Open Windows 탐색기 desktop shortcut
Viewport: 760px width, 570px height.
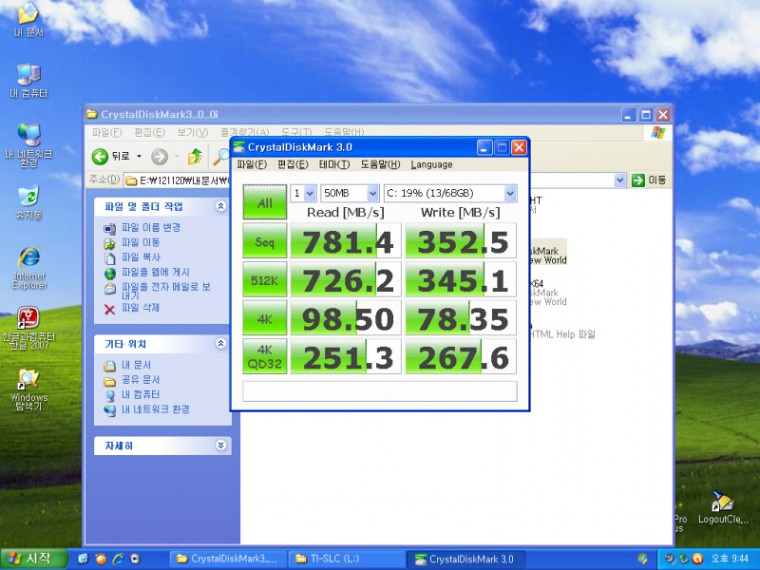point(29,390)
